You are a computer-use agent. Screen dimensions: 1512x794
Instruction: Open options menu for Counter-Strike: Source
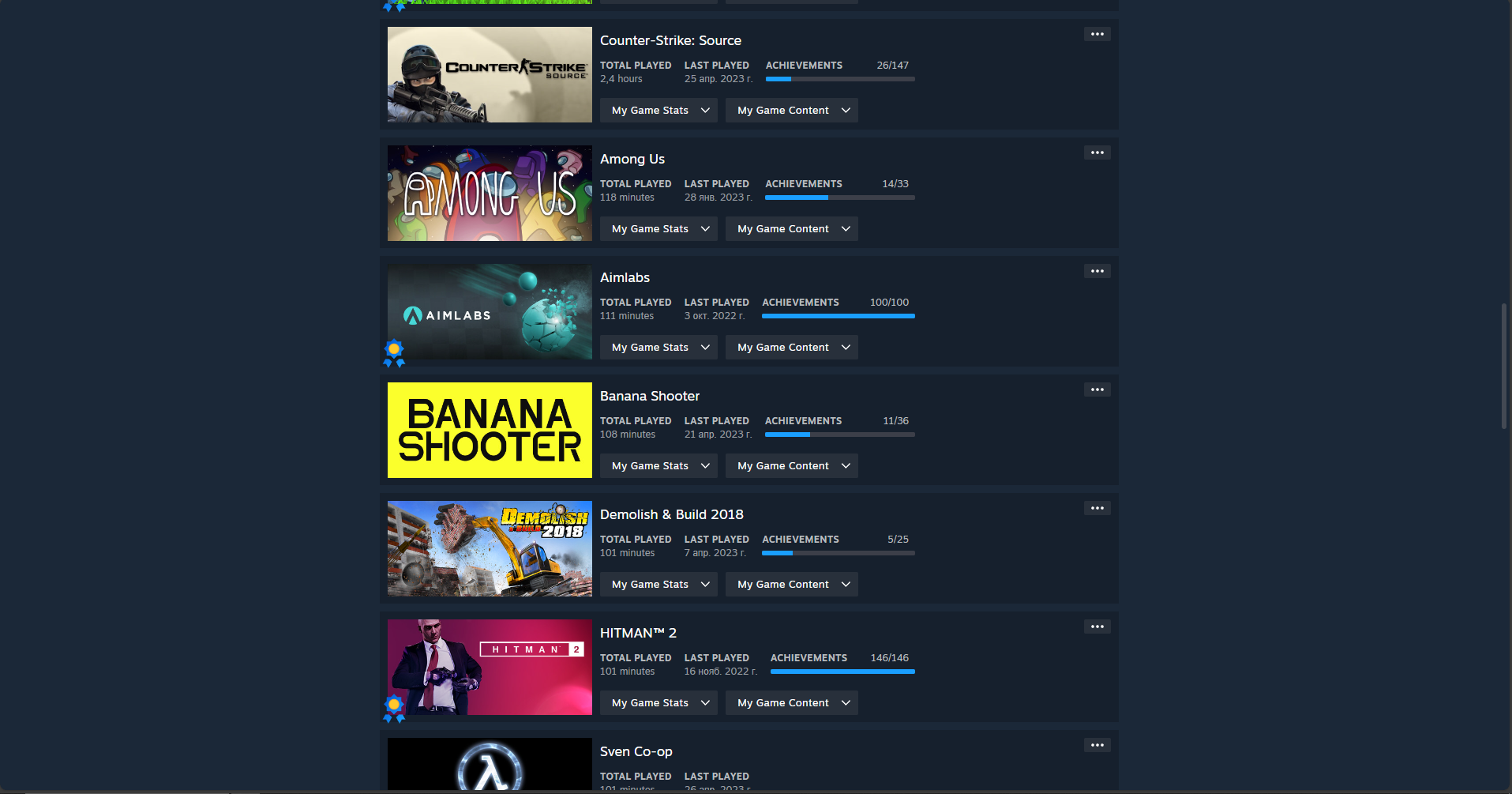[x=1097, y=34]
